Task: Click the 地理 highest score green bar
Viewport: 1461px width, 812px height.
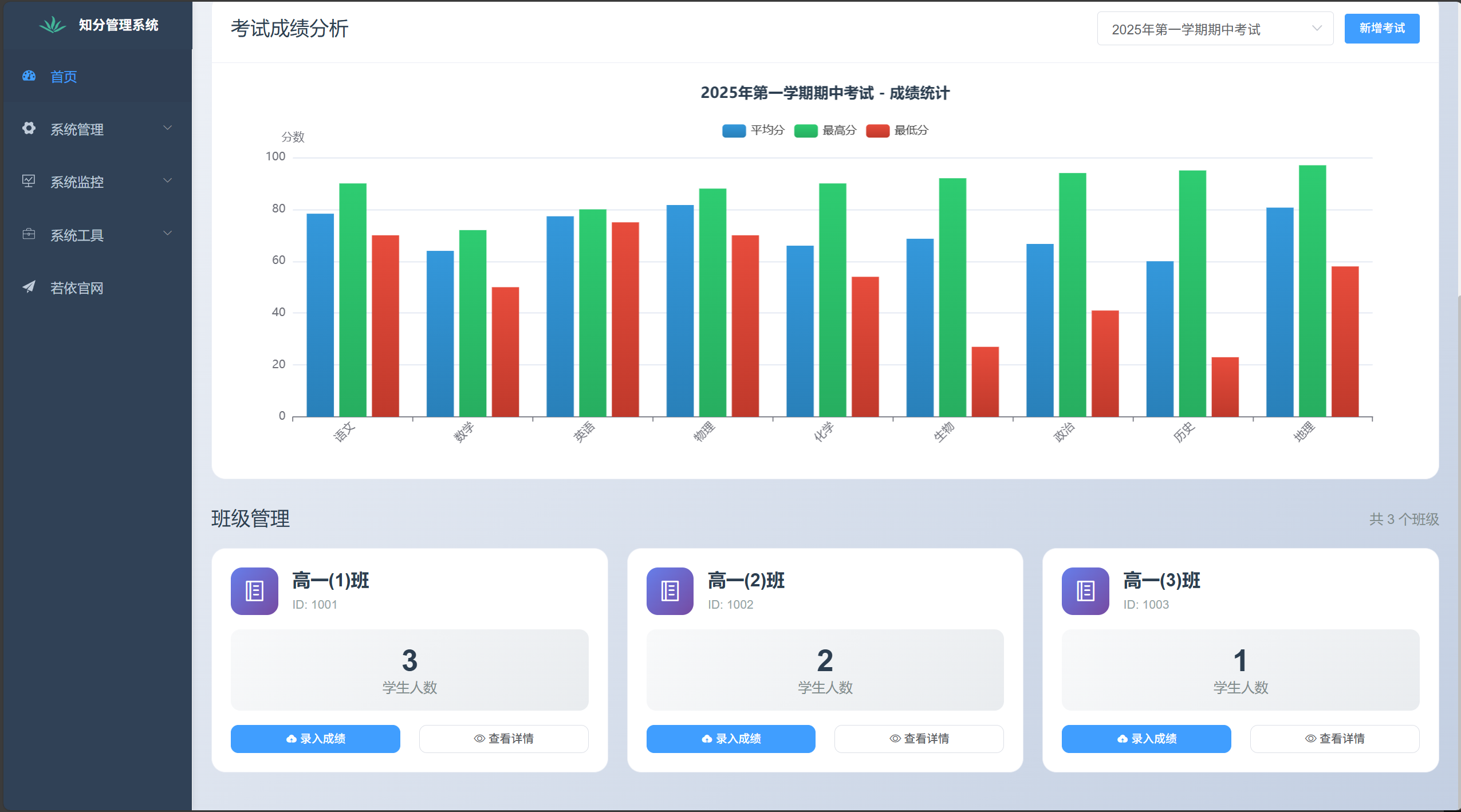Action: tap(1312, 291)
